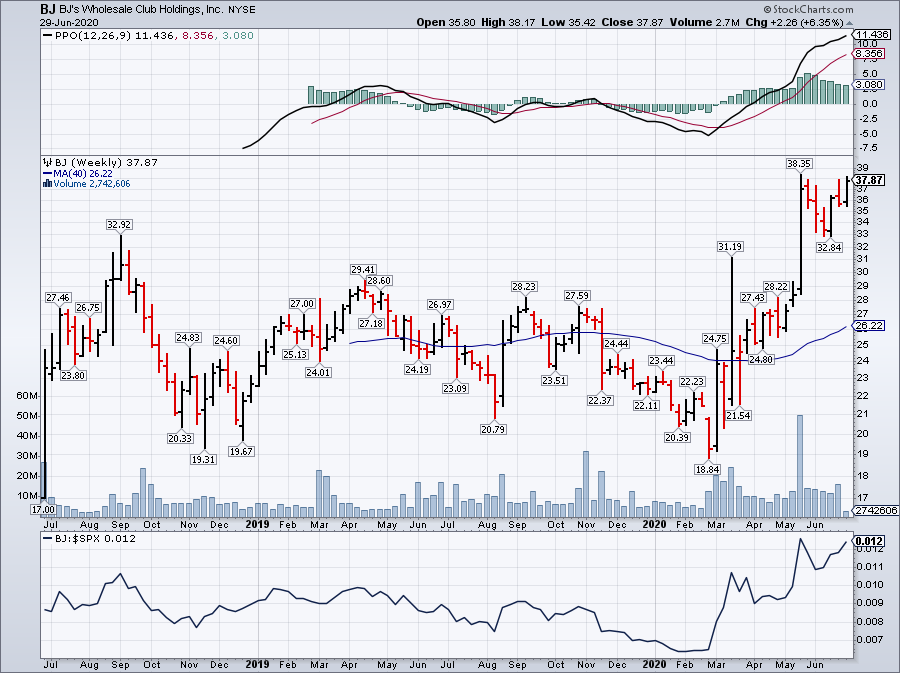Click the 32.84 low price marker
Viewport: 900px width, 673px height.
coord(829,247)
